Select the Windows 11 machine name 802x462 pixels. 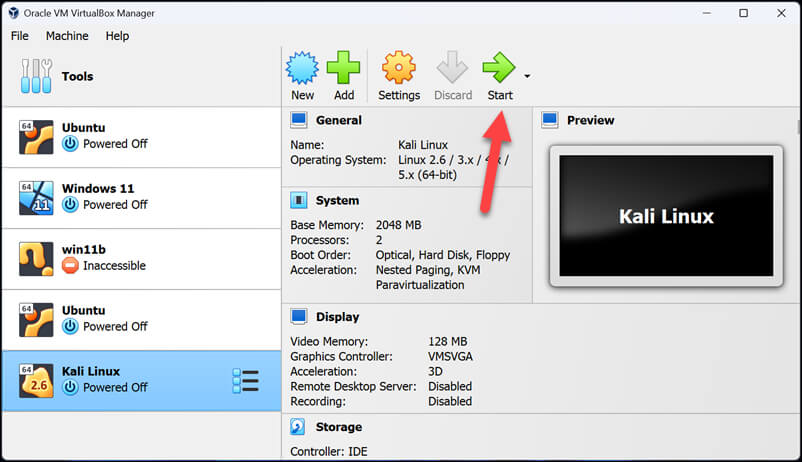[x=98, y=188]
